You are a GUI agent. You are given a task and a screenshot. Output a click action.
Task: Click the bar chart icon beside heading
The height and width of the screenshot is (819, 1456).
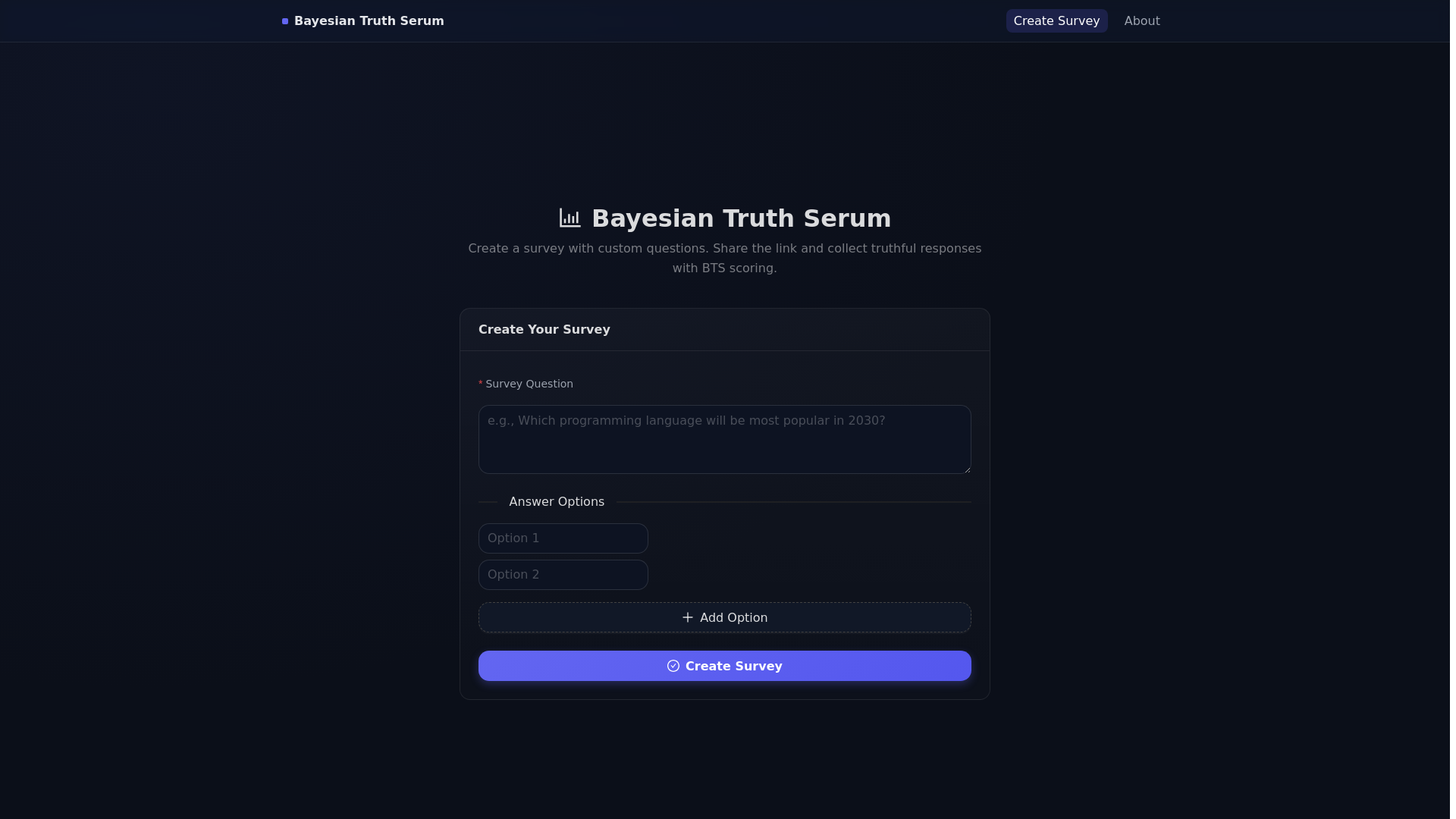click(x=570, y=218)
